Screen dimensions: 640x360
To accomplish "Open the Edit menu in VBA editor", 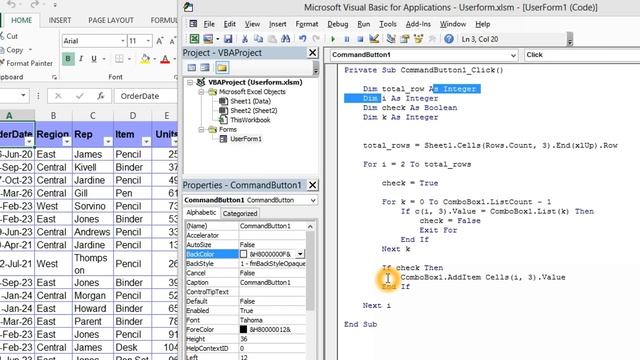I will (229, 24).
